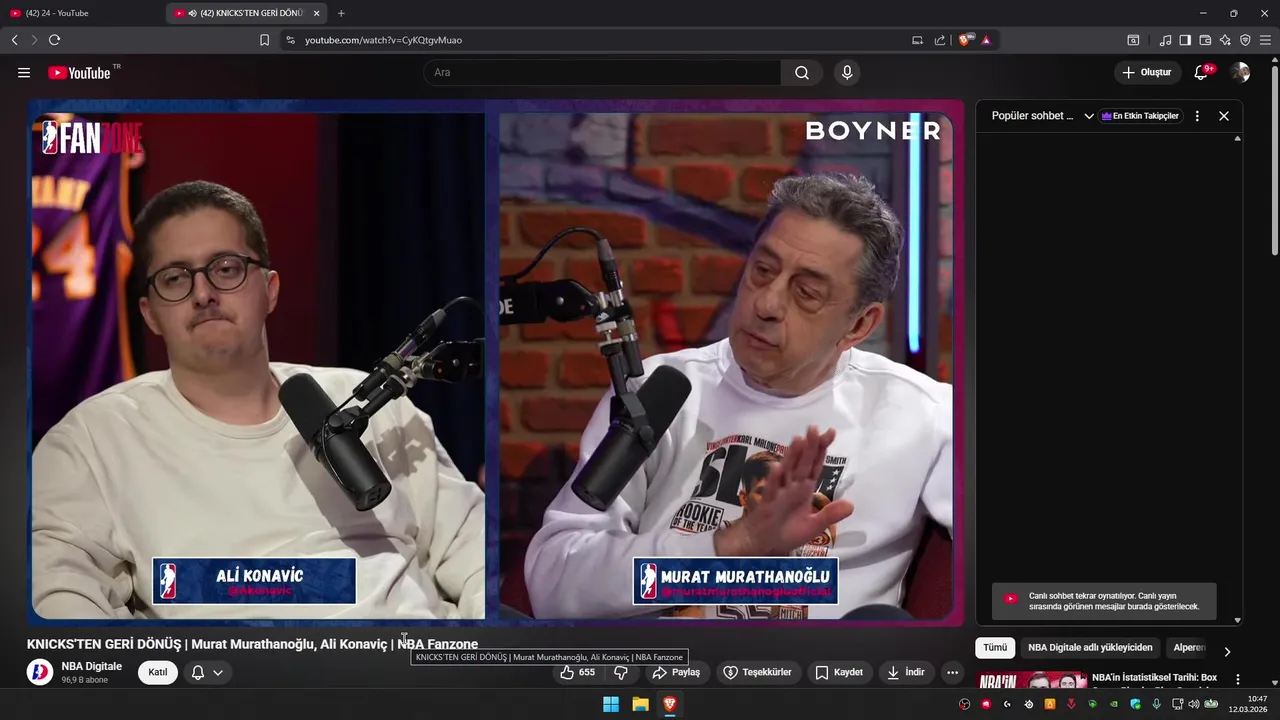This screenshot has width=1280, height=720.
Task: Open the NBA'in İstatistiksel Tarihi thumbnail
Action: 1031,680
